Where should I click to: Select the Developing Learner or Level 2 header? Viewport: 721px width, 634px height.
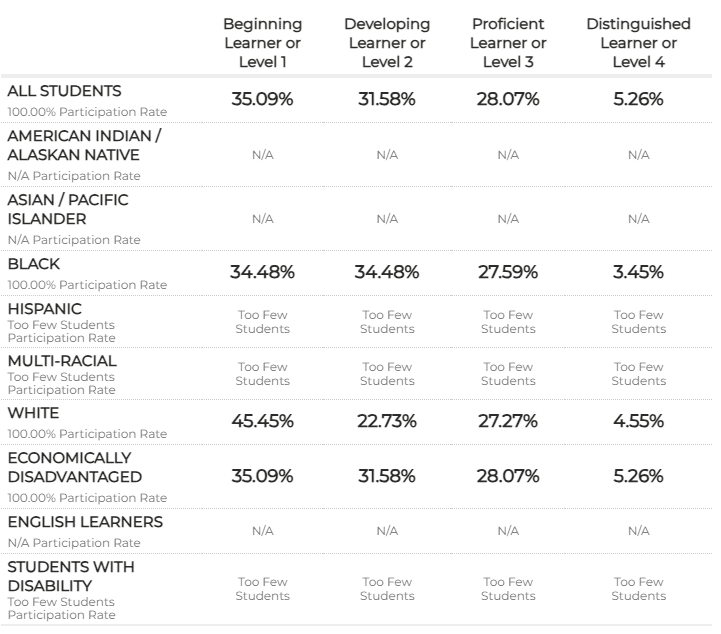(387, 43)
